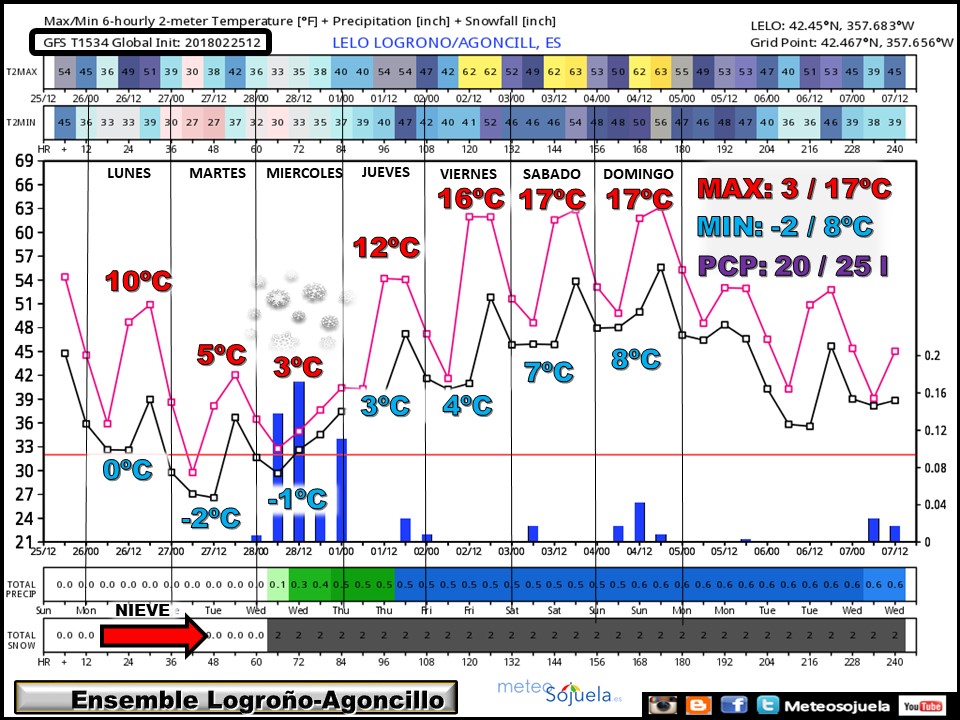Click the Grid Point coordinates line
The height and width of the screenshot is (720, 960).
click(852, 42)
